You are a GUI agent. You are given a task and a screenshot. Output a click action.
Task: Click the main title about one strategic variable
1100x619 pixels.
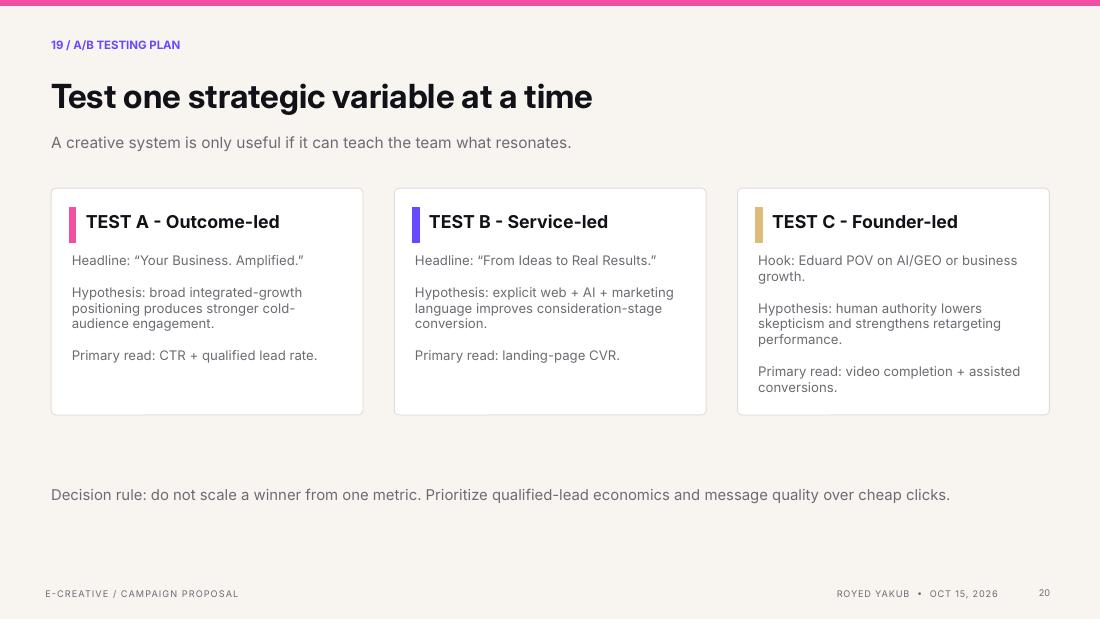coord(321,97)
